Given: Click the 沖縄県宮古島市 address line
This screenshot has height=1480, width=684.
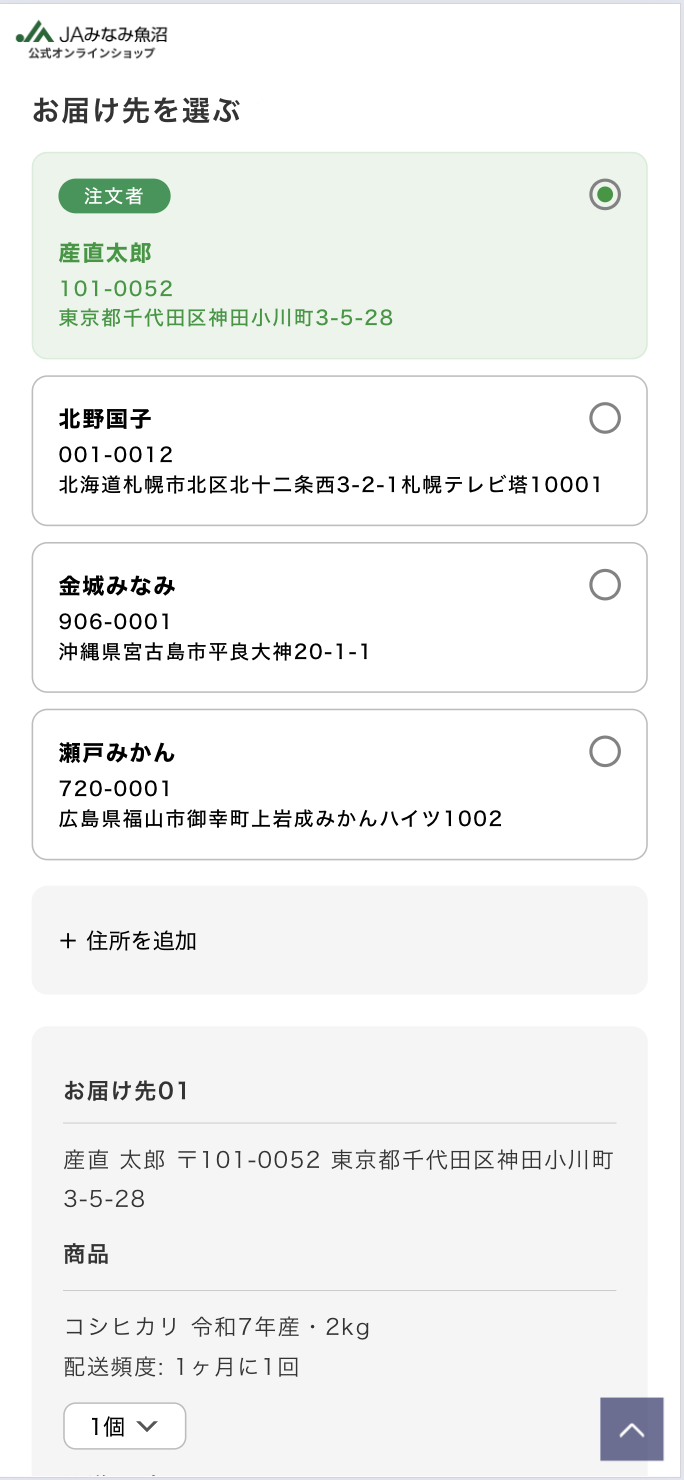Looking at the screenshot, I should [x=214, y=652].
